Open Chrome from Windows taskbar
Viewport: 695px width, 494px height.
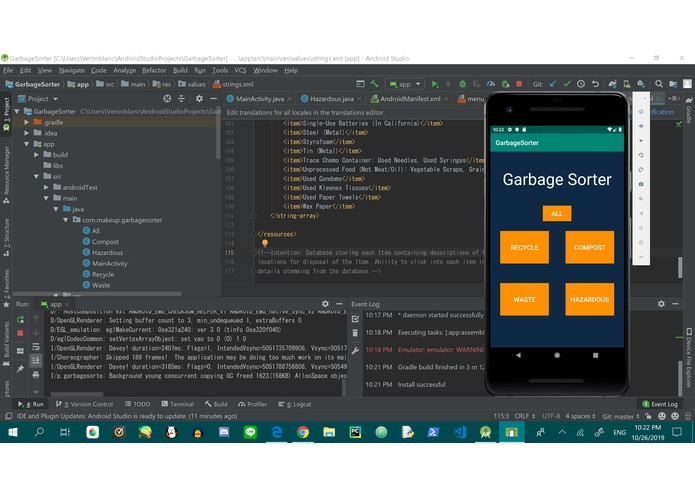303,432
